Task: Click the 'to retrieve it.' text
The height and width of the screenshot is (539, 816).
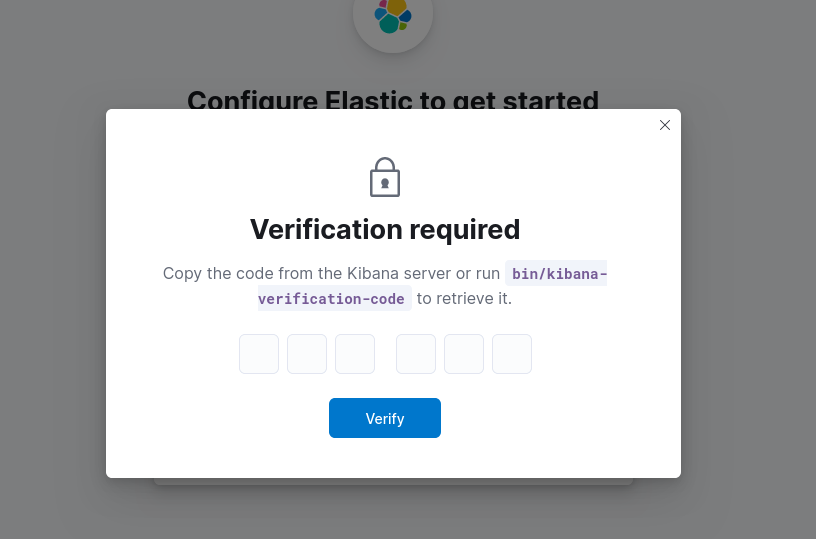Action: (464, 298)
